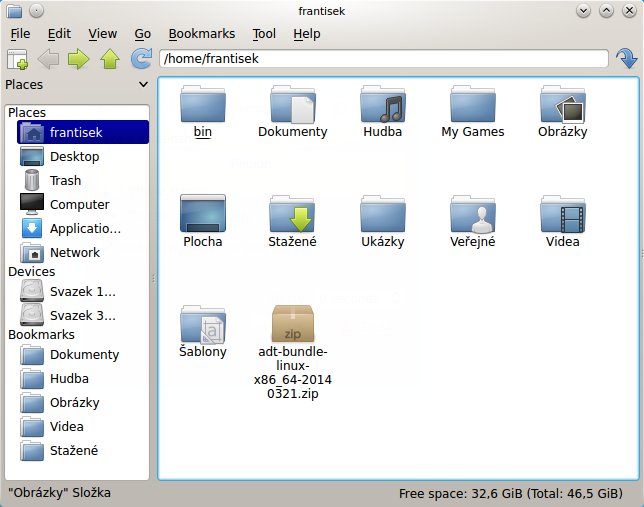Select the Svazek 1 device
This screenshot has height=507, width=644.
(82, 291)
